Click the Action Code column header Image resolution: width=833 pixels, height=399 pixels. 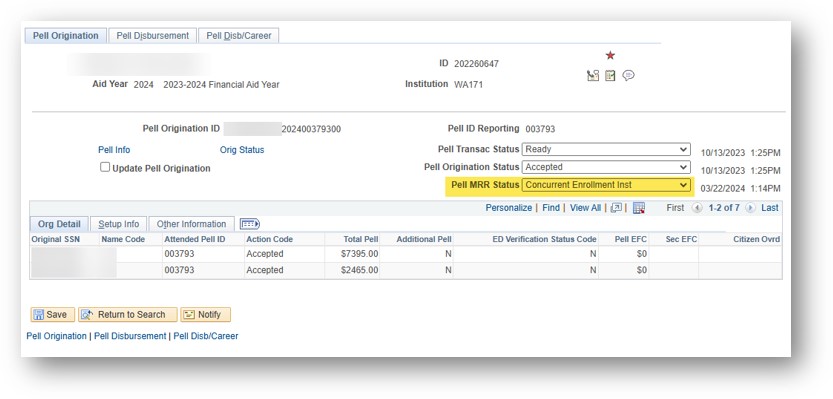coord(269,239)
